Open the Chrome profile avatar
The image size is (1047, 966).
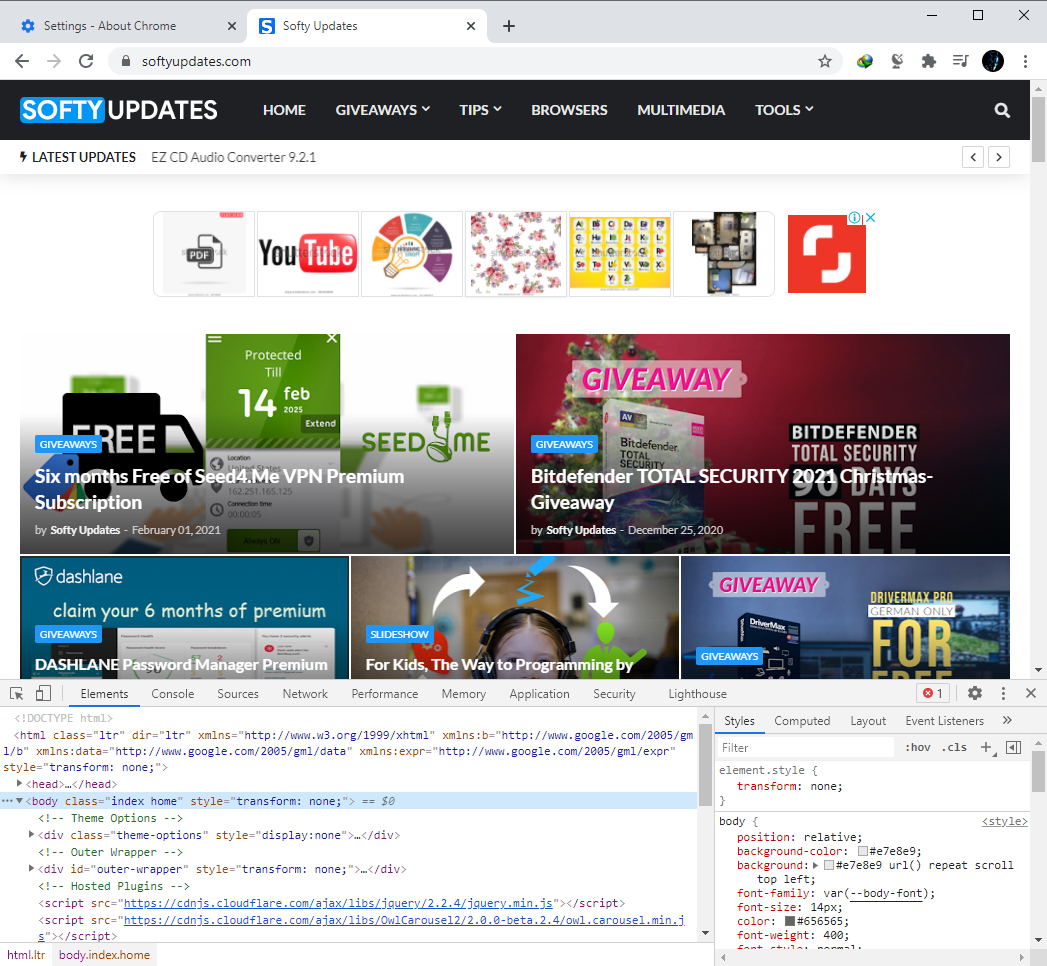tap(993, 61)
